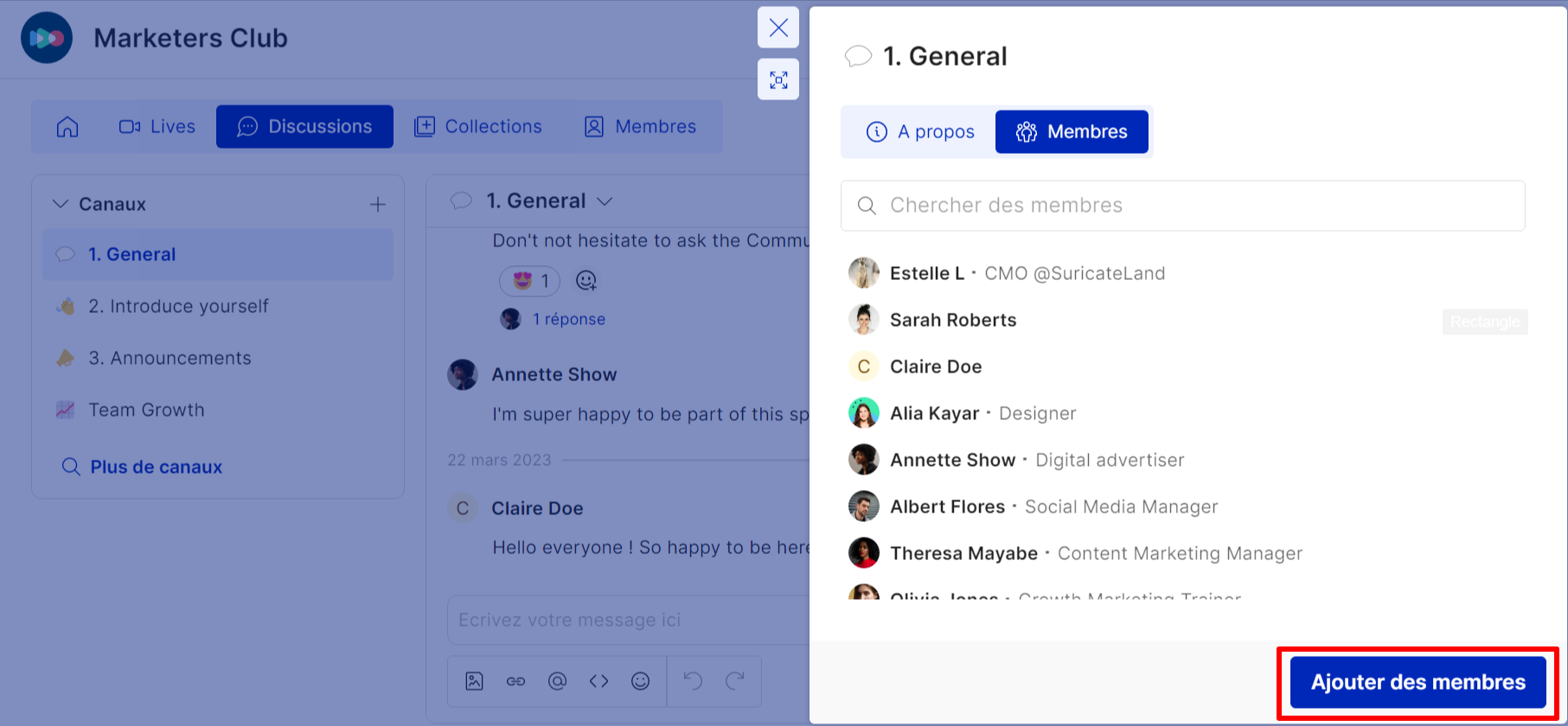Click Ajouter des membres button
The width and height of the screenshot is (1568, 726).
coord(1418,683)
